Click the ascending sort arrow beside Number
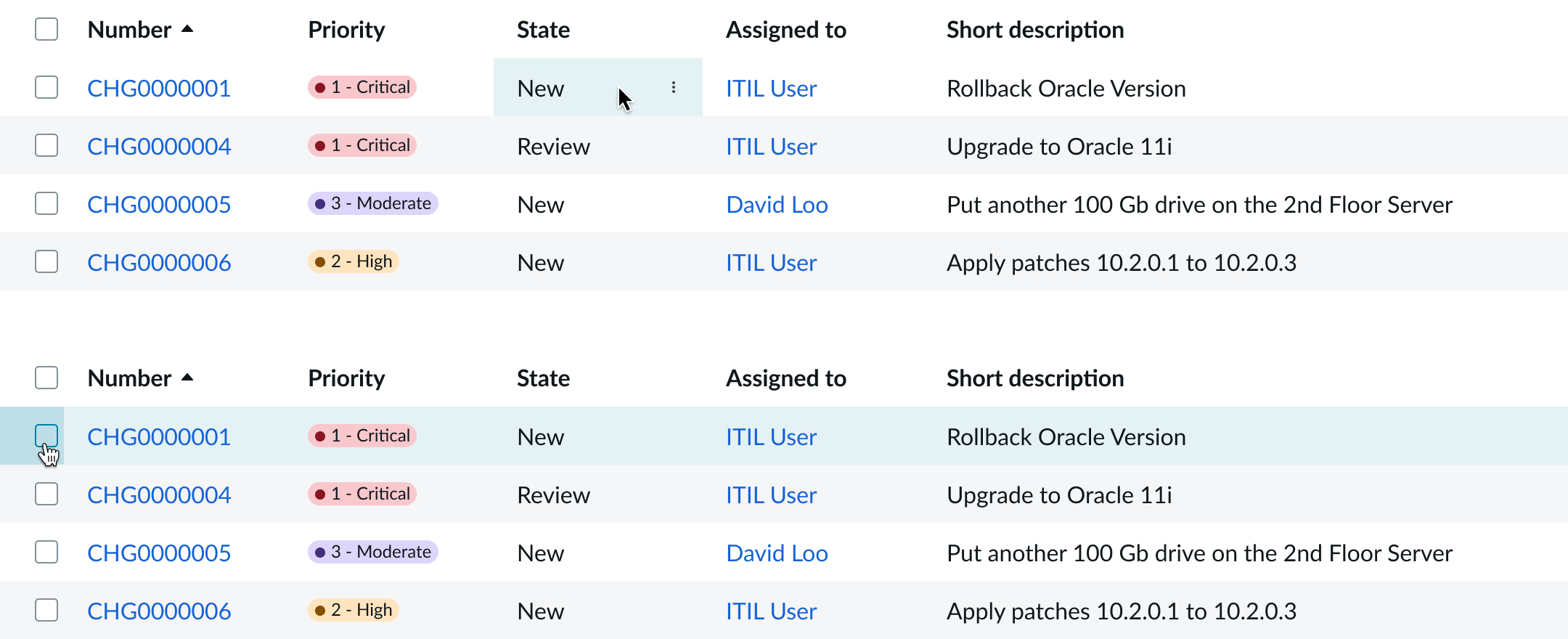 [x=188, y=30]
